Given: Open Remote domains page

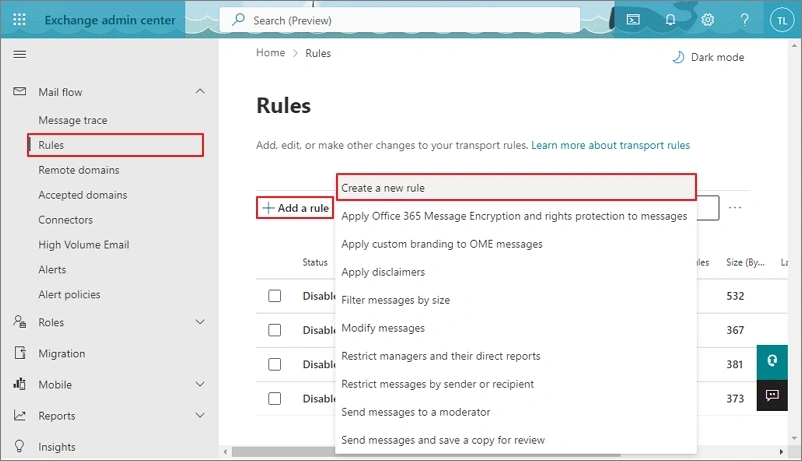Looking at the screenshot, I should pyautogui.click(x=79, y=170).
